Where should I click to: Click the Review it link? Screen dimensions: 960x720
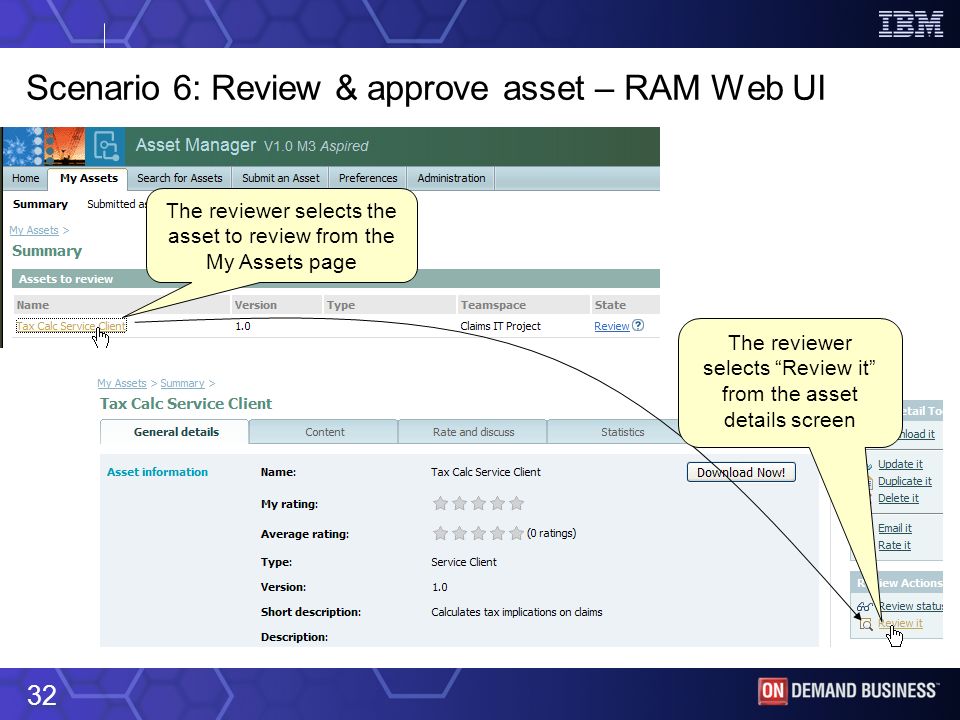coord(901,623)
